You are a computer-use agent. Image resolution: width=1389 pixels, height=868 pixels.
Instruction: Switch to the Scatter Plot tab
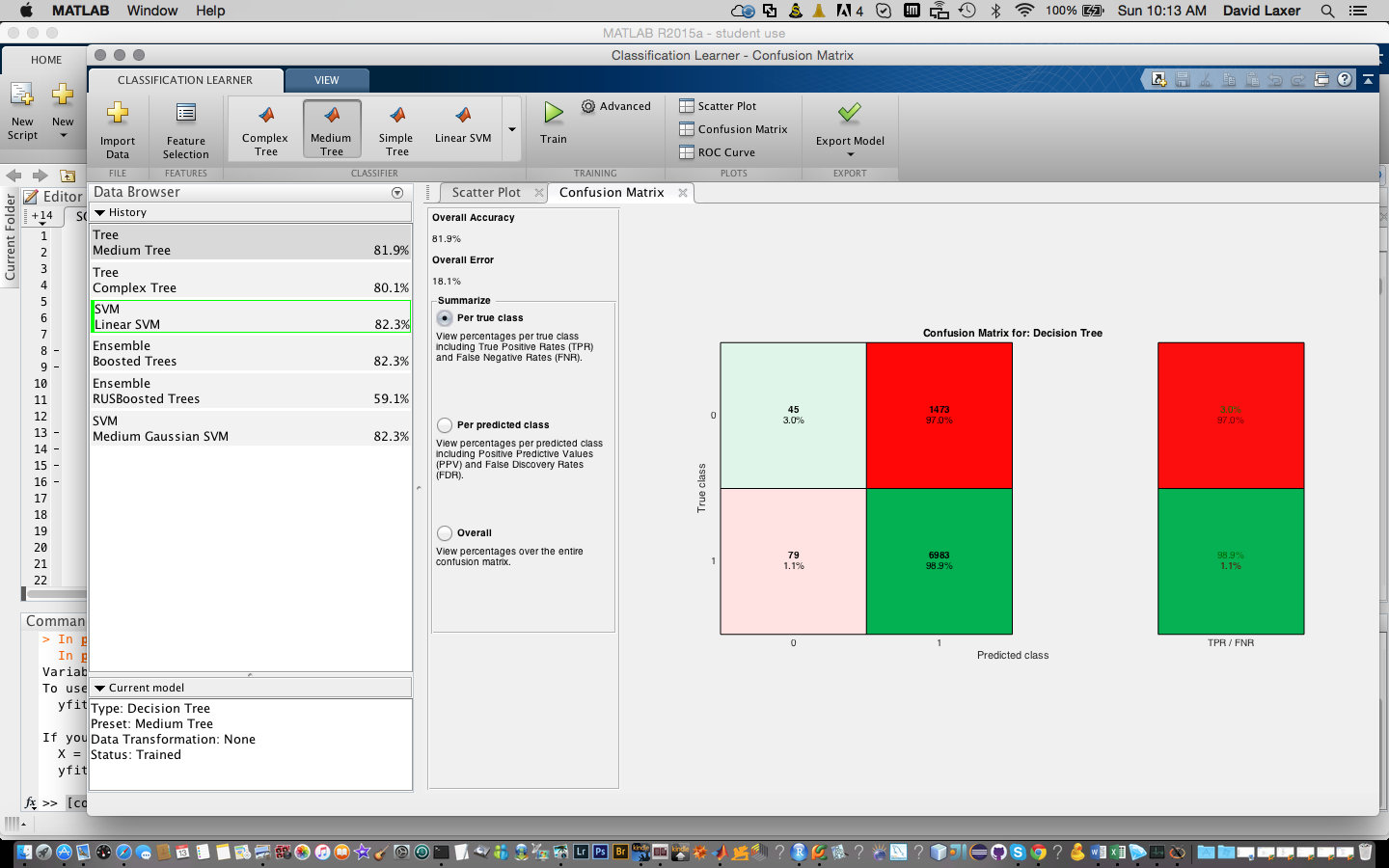tap(486, 193)
